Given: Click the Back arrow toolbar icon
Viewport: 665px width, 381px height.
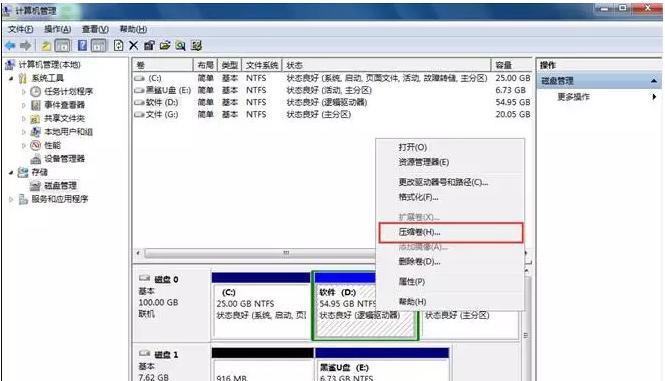Looking at the screenshot, I should 10,45.
